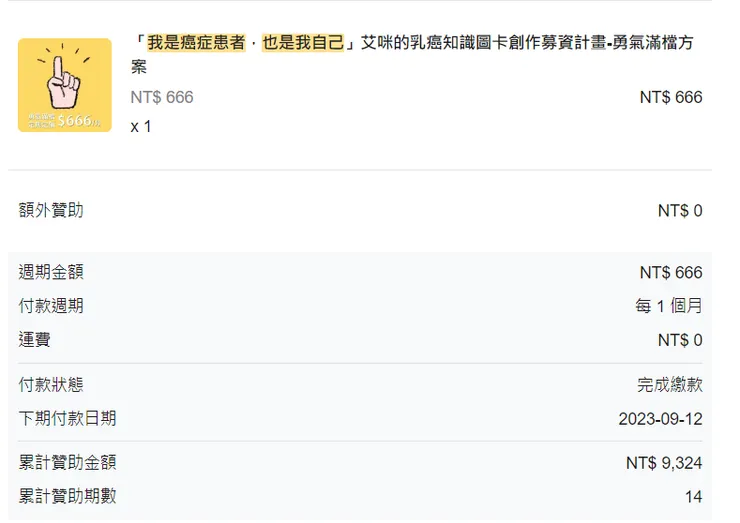Click the NT$ 666 recurring amount value
The height and width of the screenshot is (523, 740).
click(x=671, y=273)
